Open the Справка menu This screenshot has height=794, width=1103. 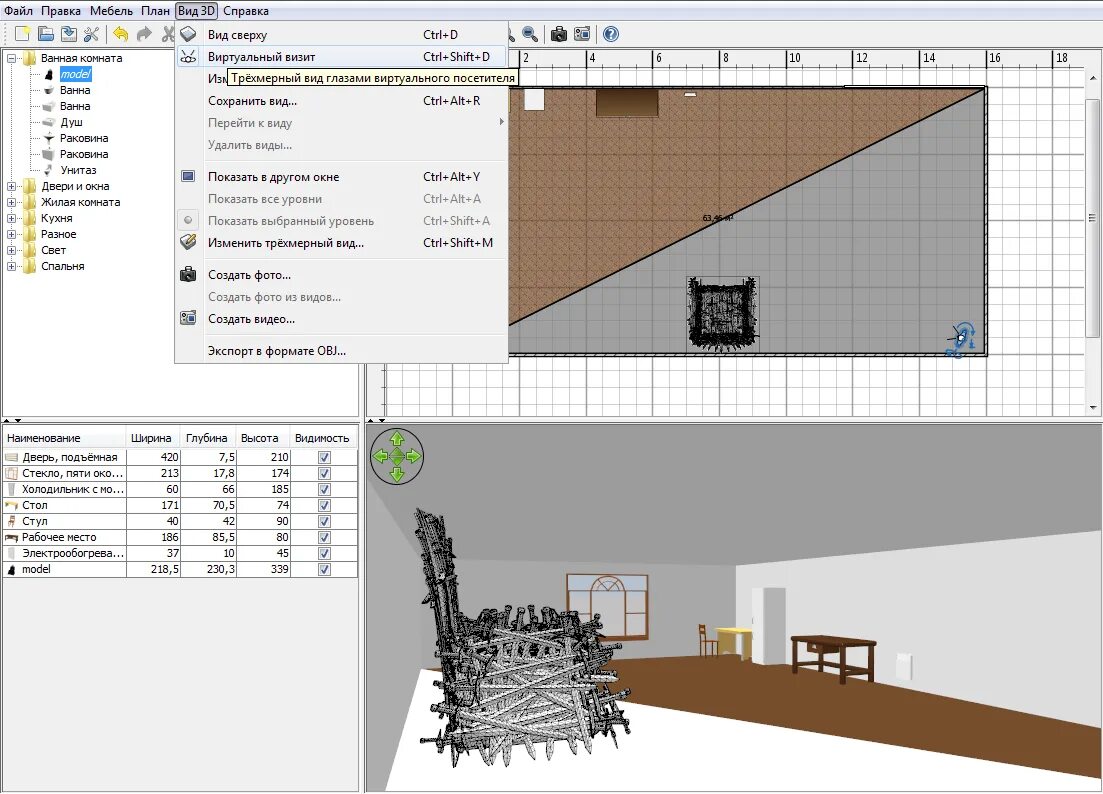[246, 11]
